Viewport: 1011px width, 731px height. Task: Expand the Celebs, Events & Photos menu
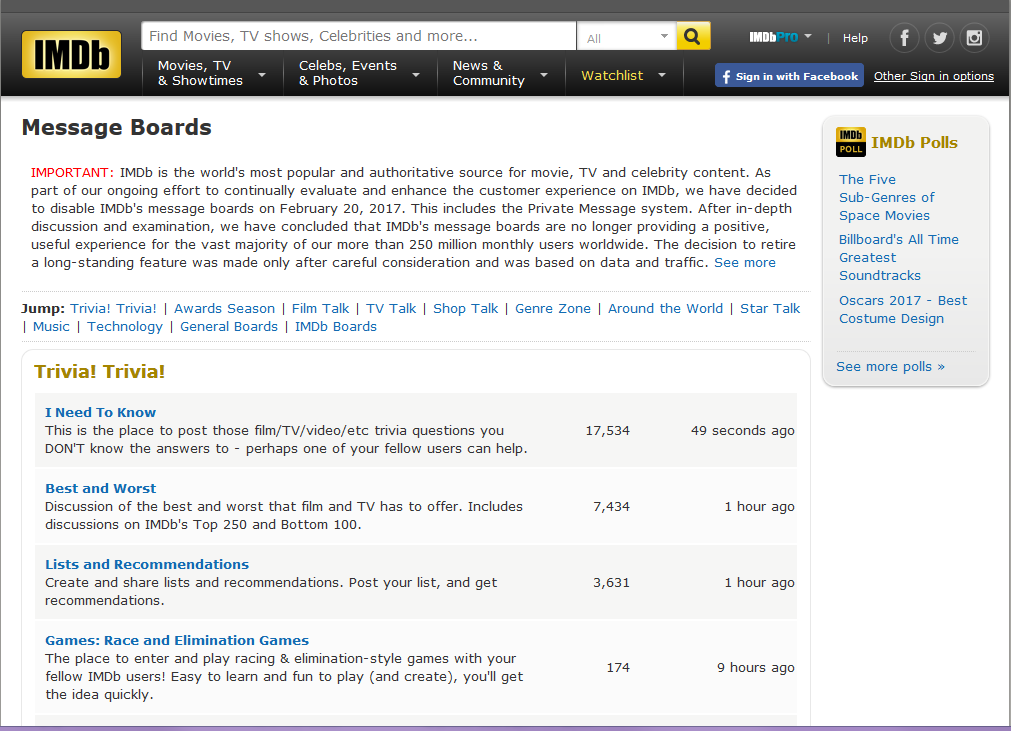click(x=359, y=73)
